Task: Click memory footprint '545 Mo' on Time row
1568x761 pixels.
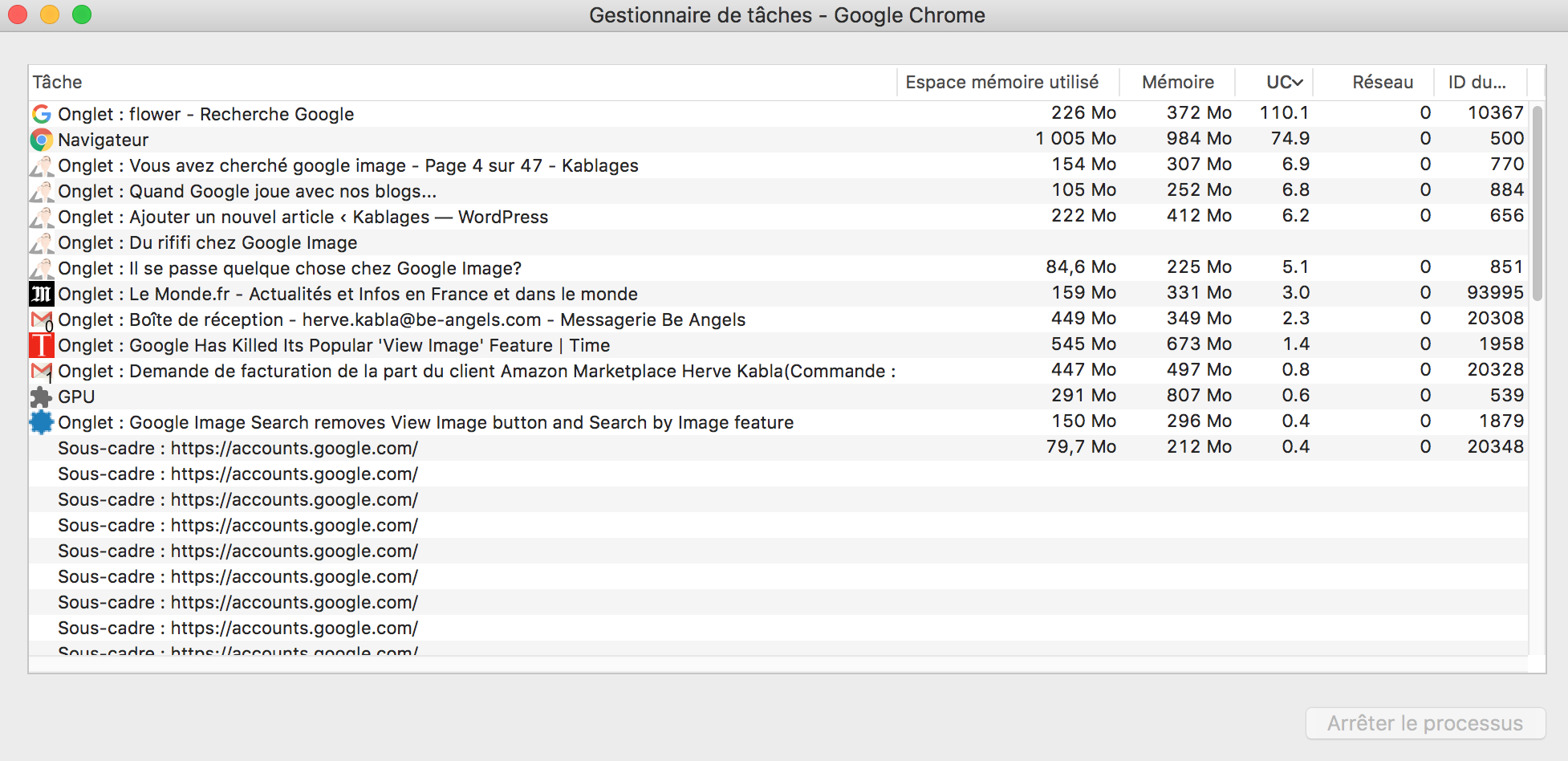Action: coord(1084,344)
